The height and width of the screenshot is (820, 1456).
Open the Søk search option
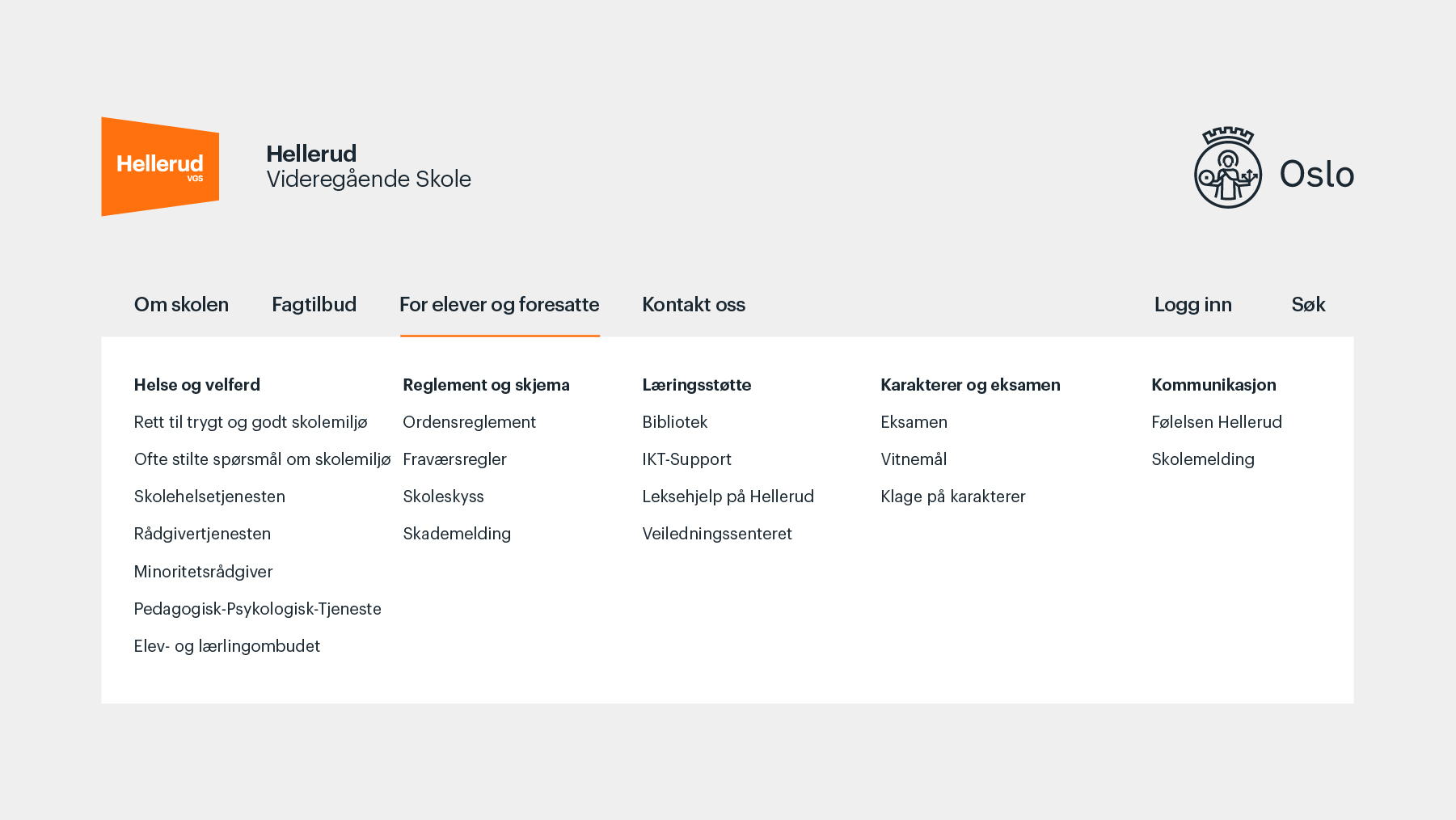(1308, 305)
